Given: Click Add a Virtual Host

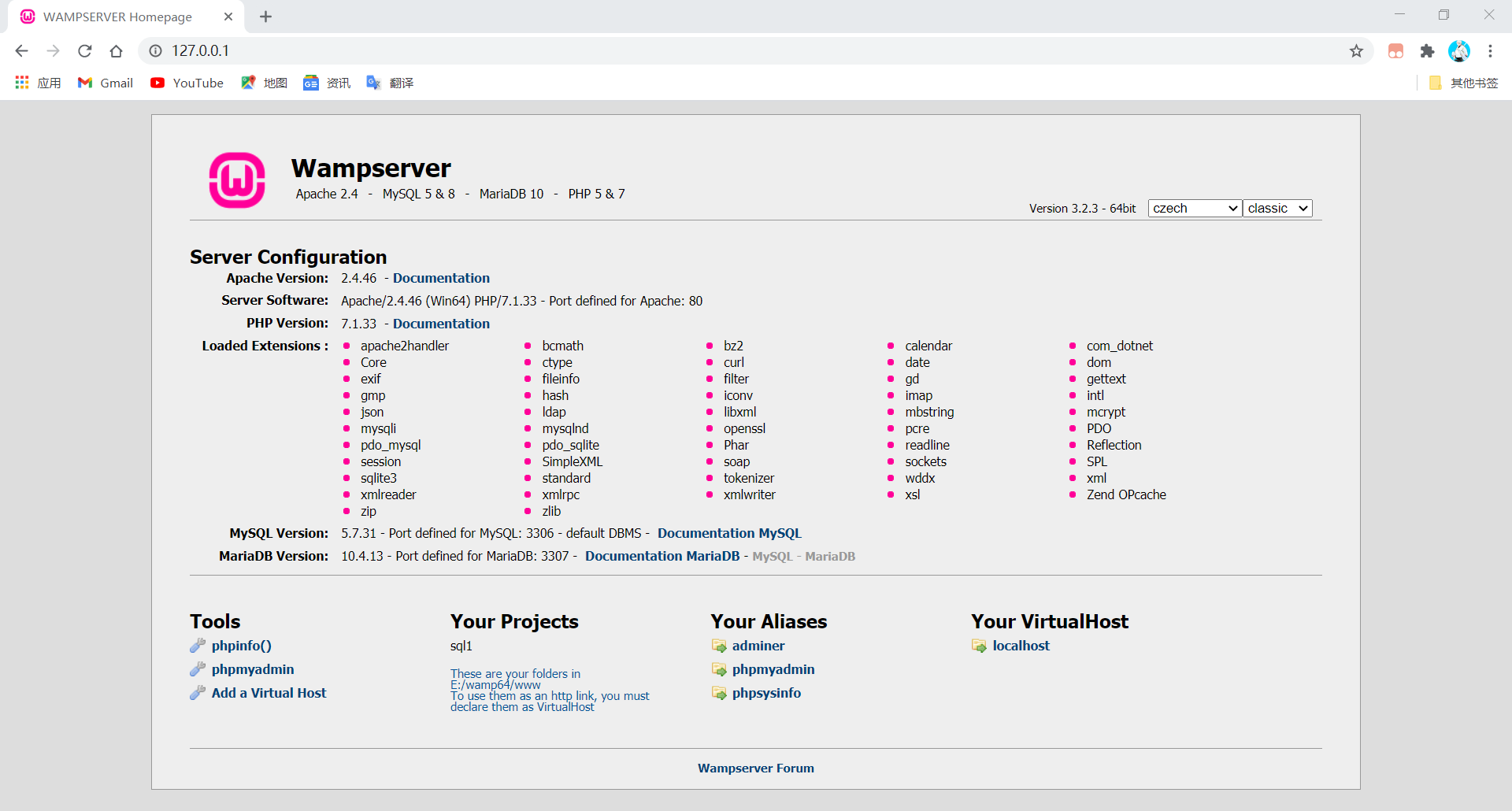Looking at the screenshot, I should [269, 693].
